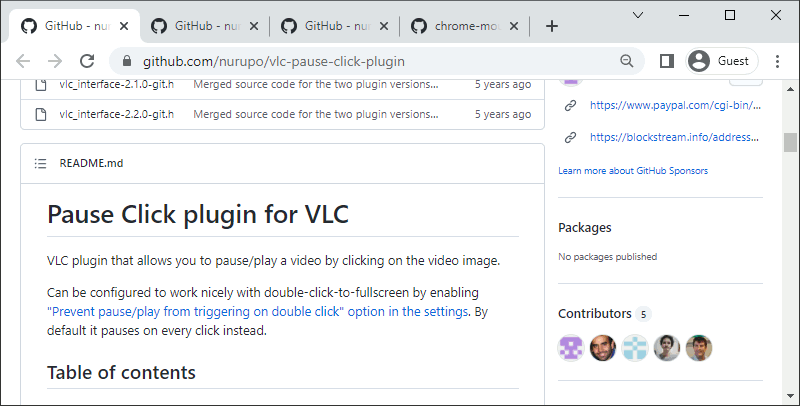Switch to the second GitHub tab
Screen dimensions: 800x406
coord(205,26)
